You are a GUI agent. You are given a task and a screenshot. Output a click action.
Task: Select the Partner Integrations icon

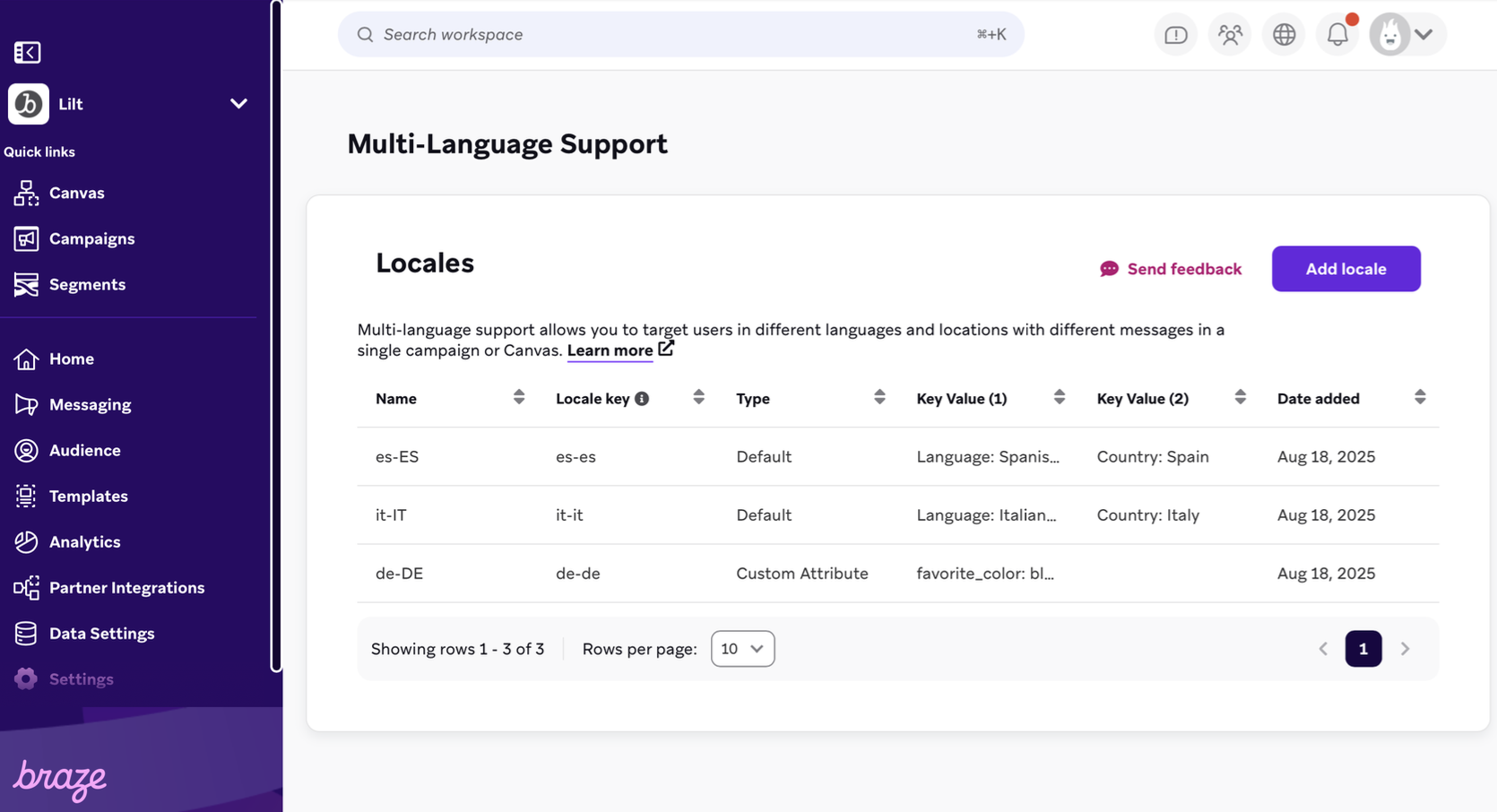coord(27,587)
